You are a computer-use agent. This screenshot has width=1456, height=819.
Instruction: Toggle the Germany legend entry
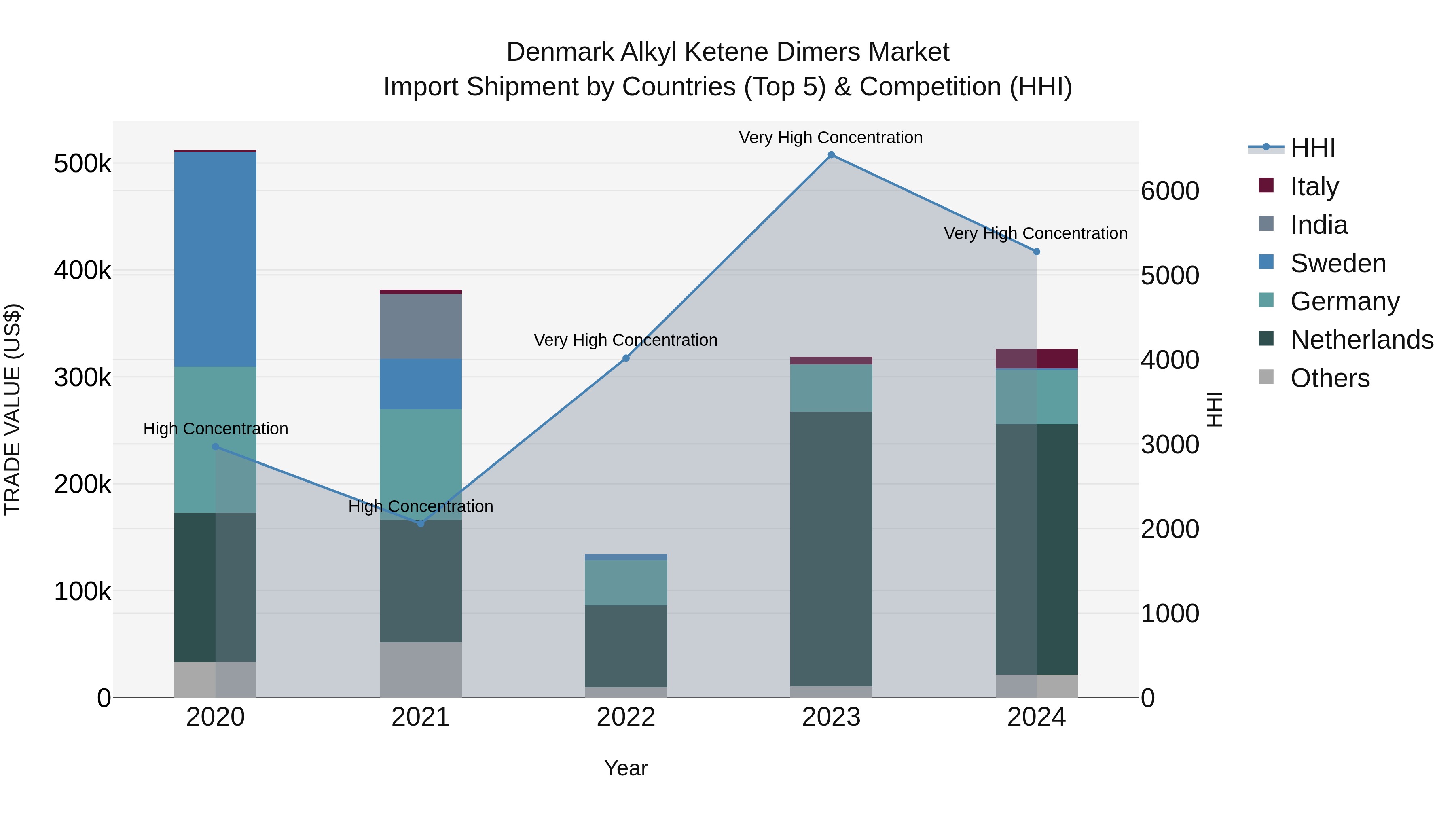(1329, 301)
